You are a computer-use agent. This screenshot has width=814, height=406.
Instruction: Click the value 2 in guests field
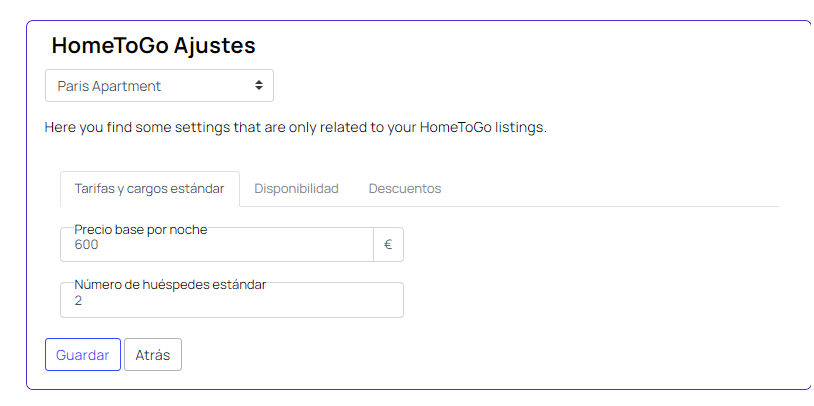click(x=78, y=301)
